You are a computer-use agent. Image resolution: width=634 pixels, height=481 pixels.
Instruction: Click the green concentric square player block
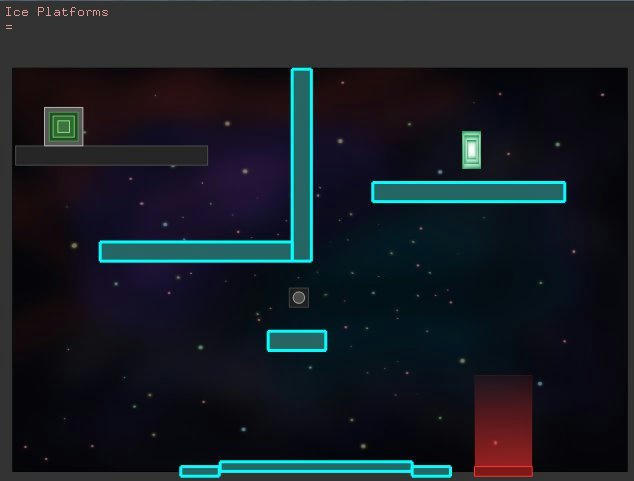click(x=64, y=127)
